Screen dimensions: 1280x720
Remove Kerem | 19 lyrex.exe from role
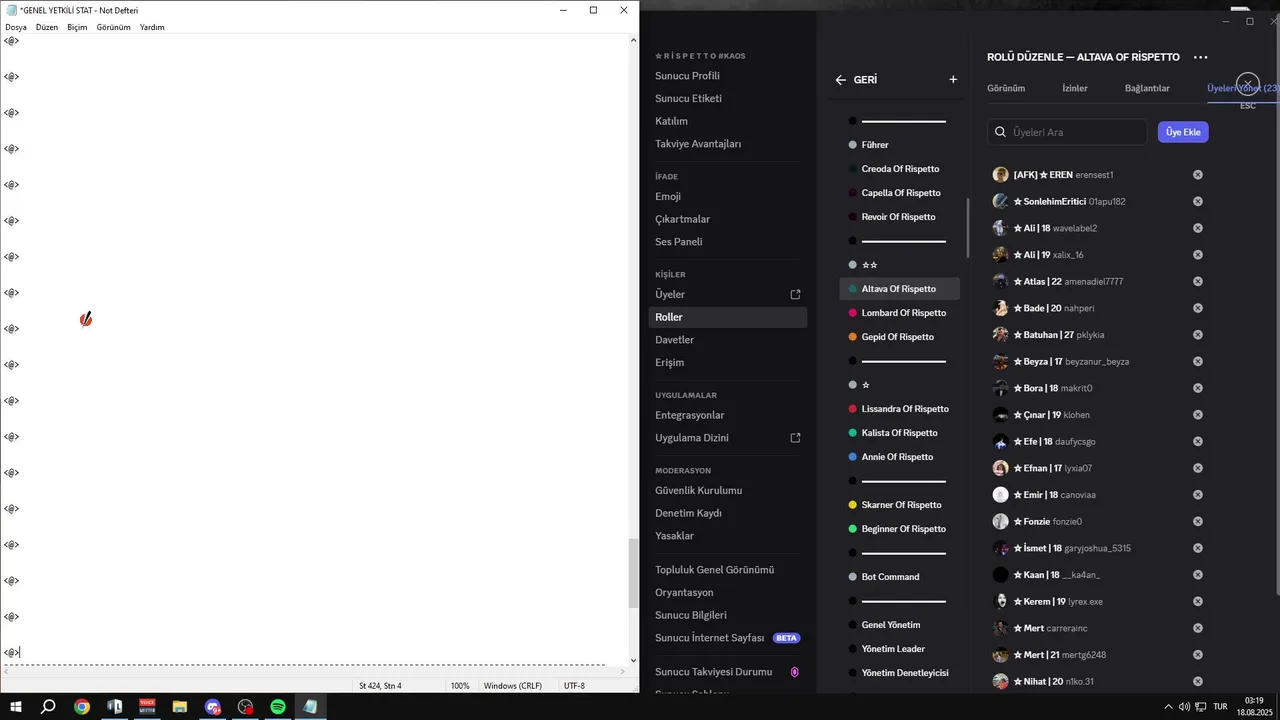click(1198, 601)
